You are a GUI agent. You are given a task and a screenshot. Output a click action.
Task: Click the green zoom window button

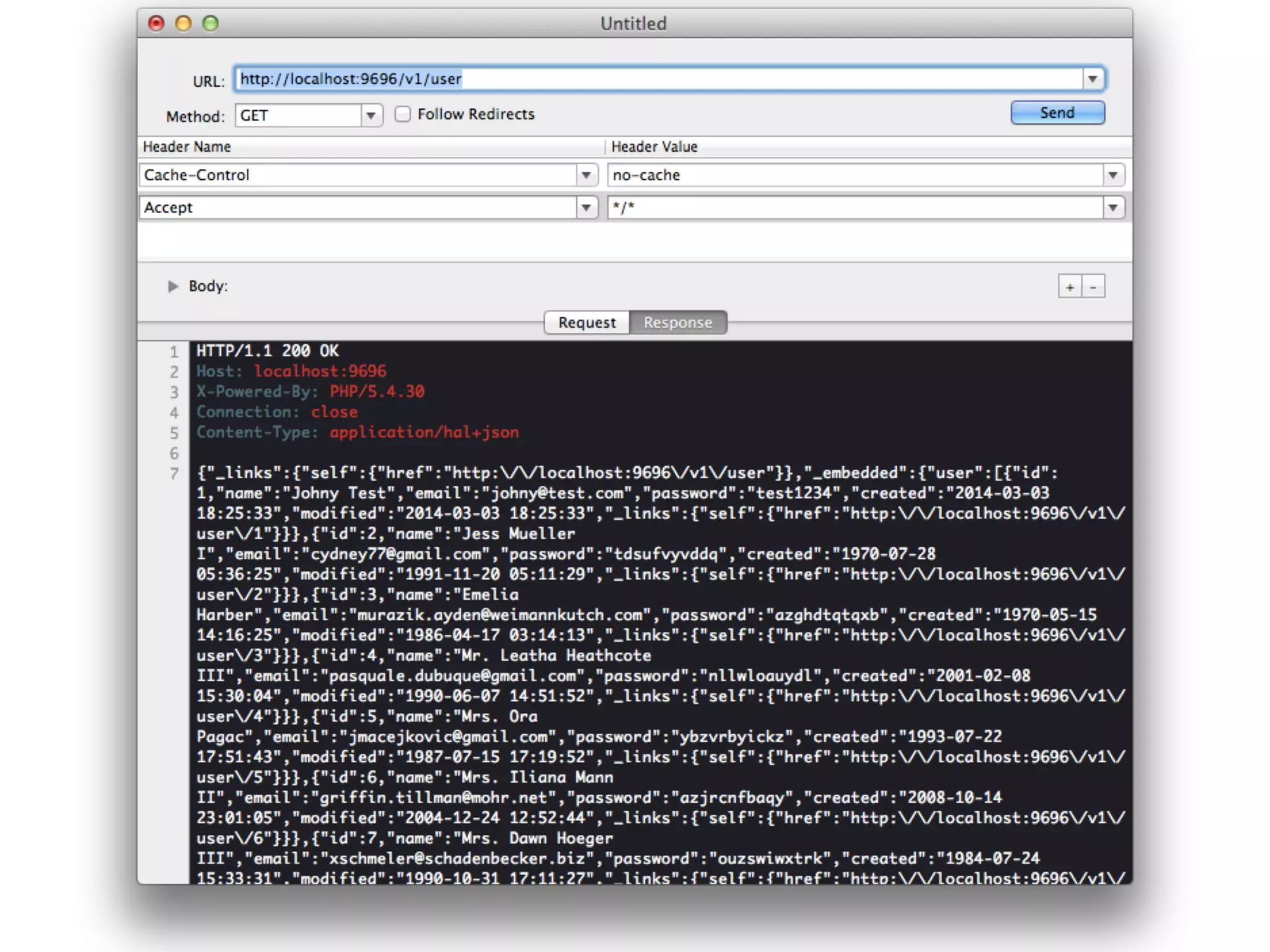(211, 24)
